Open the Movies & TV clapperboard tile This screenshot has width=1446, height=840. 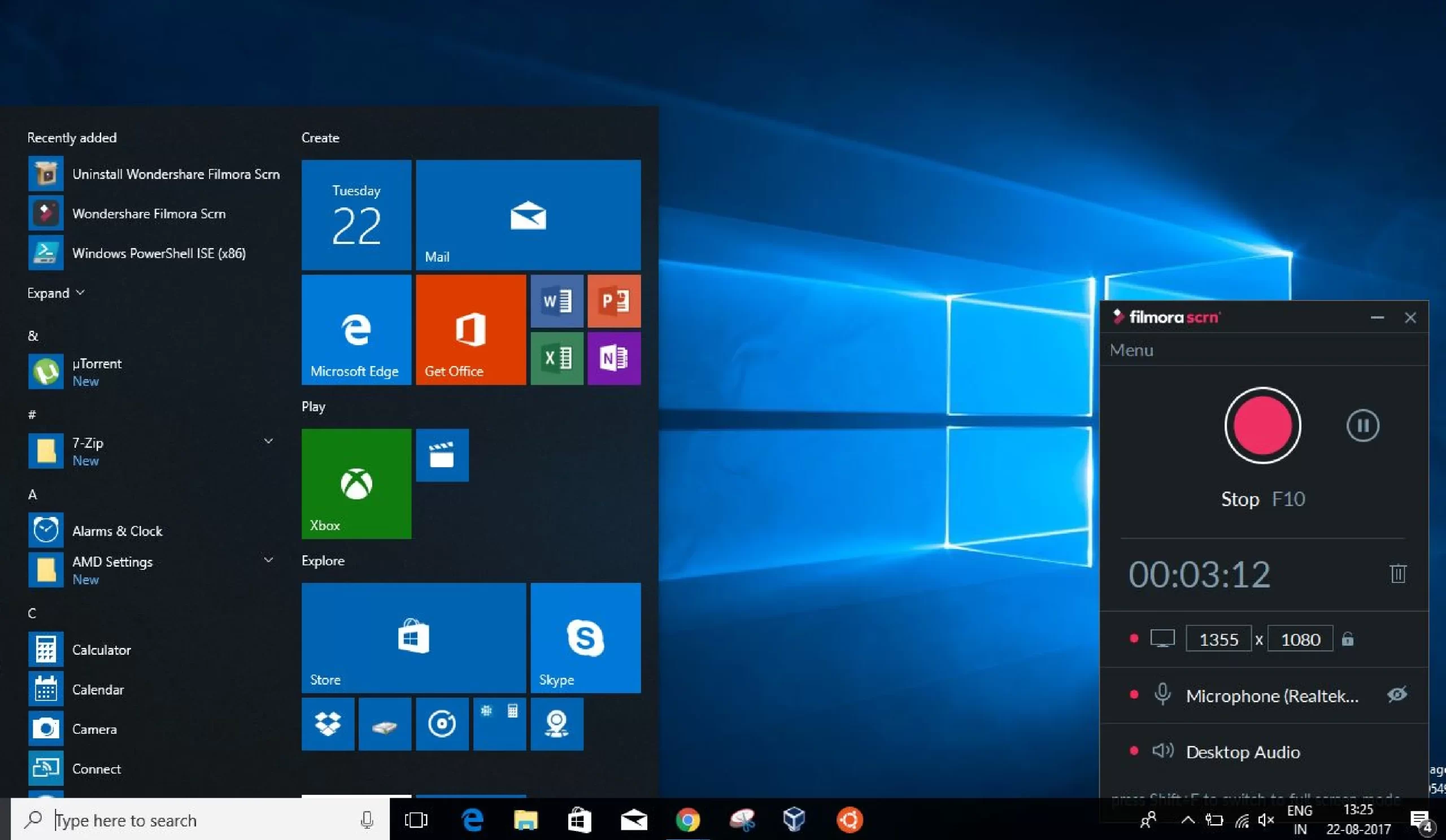(442, 455)
